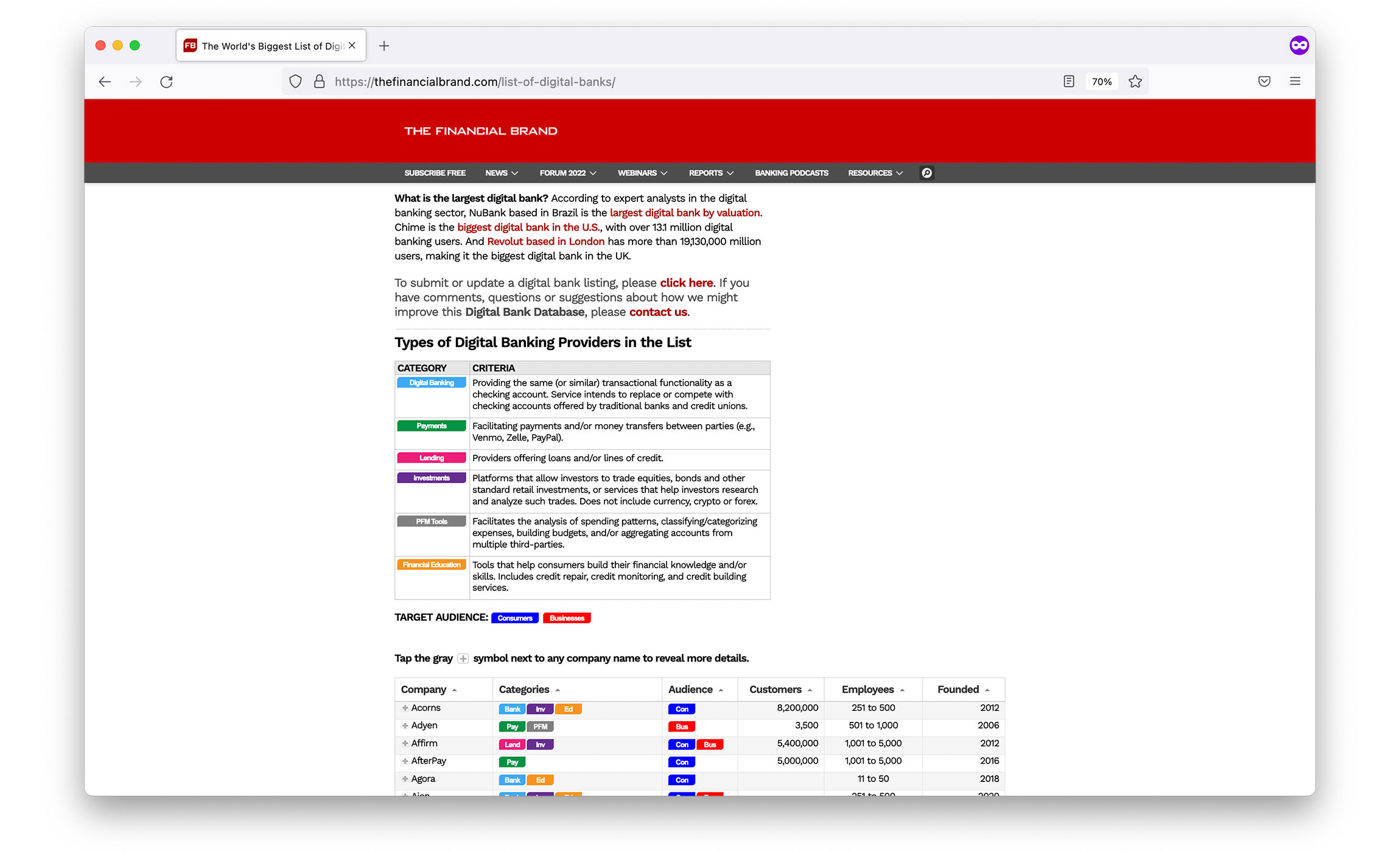Click SUBSCRIBE FREE in the nav bar
Image resolution: width=1400 pixels, height=852 pixels.
coord(435,173)
